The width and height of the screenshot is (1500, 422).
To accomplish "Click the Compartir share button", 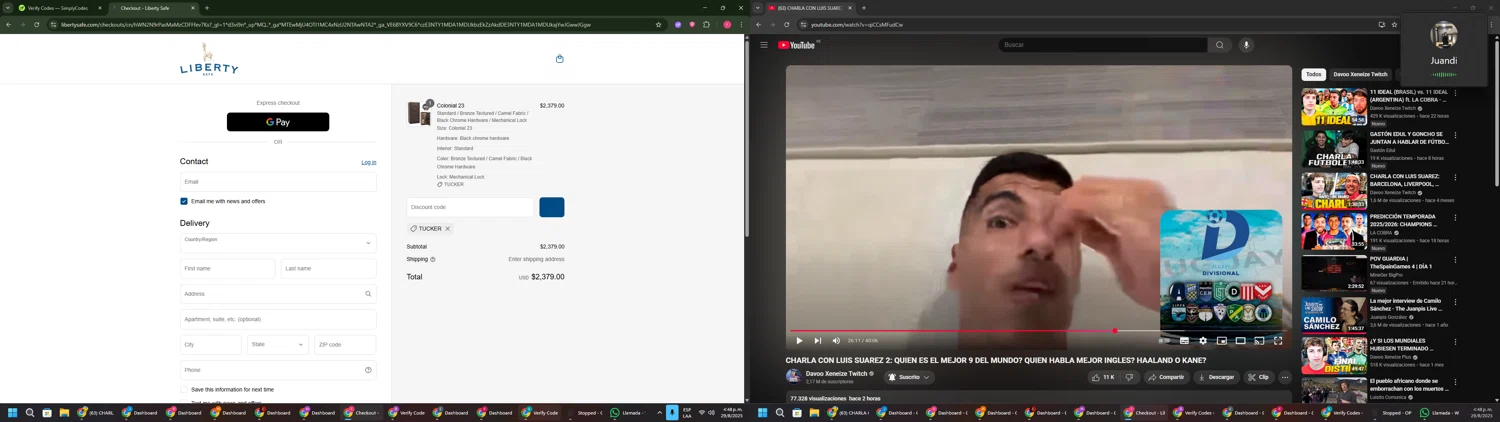I will tap(1166, 377).
